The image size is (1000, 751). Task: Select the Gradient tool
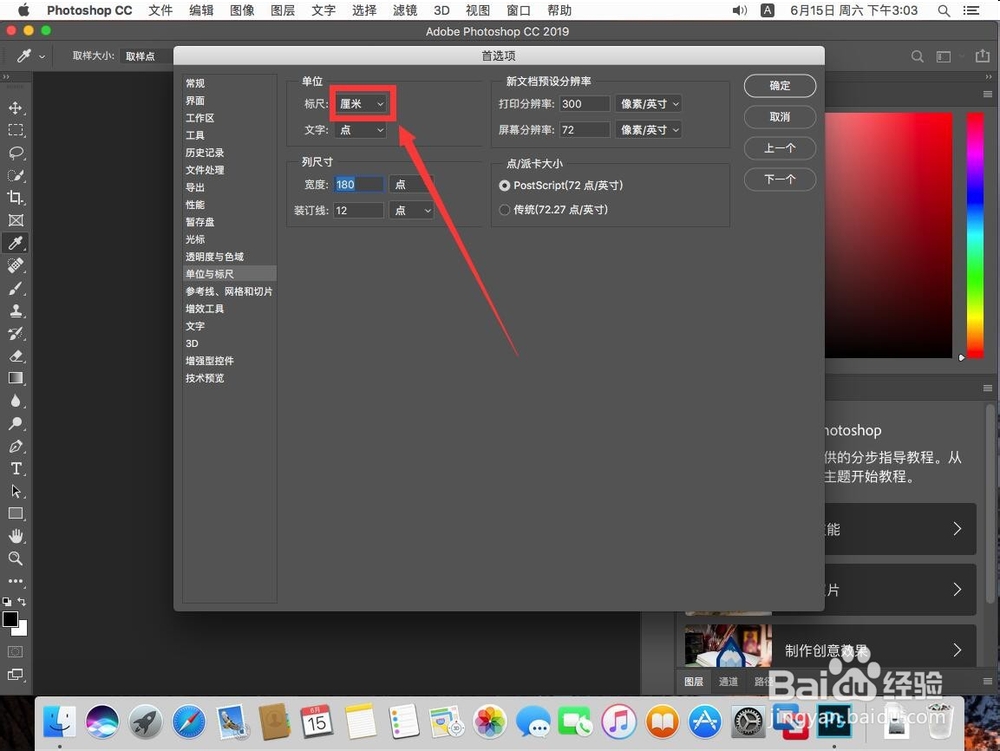(x=15, y=378)
